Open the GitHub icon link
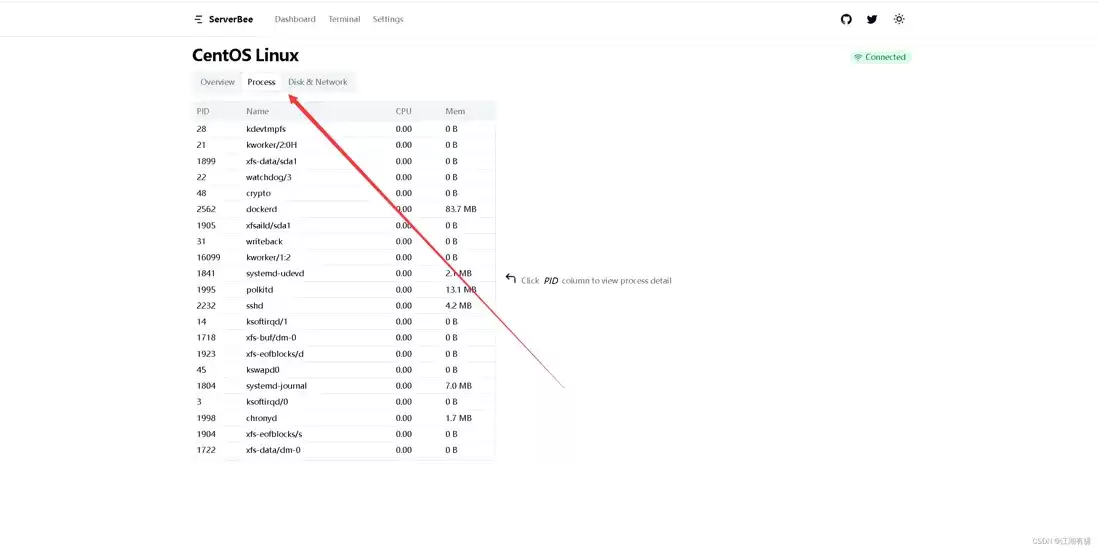This screenshot has height=549, width=1098. click(x=846, y=20)
